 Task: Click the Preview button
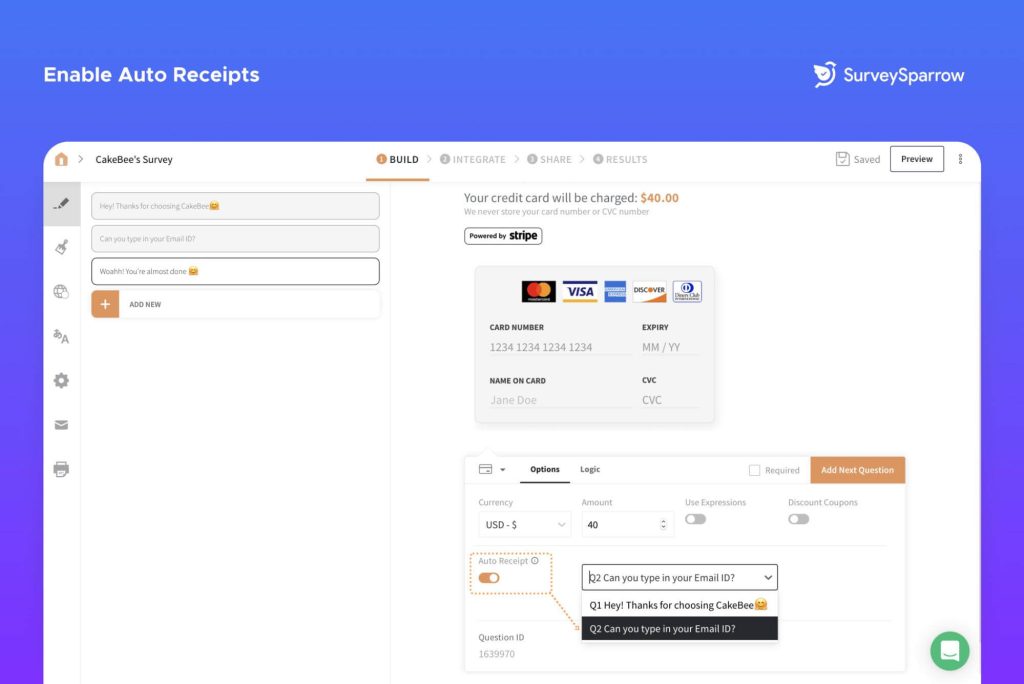click(916, 159)
